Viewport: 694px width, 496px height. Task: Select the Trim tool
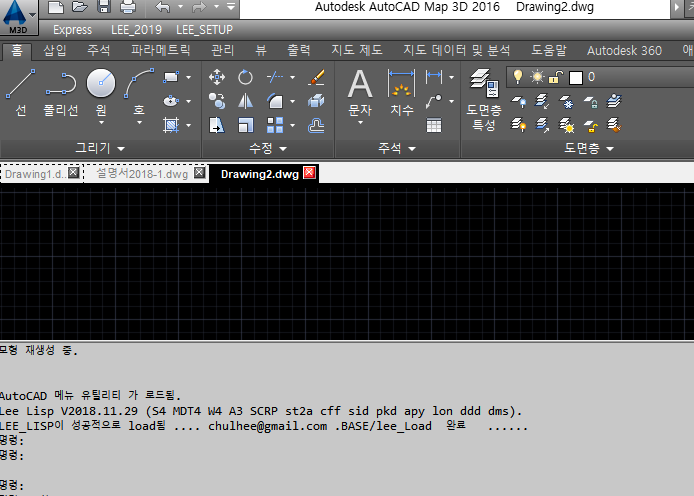275,77
